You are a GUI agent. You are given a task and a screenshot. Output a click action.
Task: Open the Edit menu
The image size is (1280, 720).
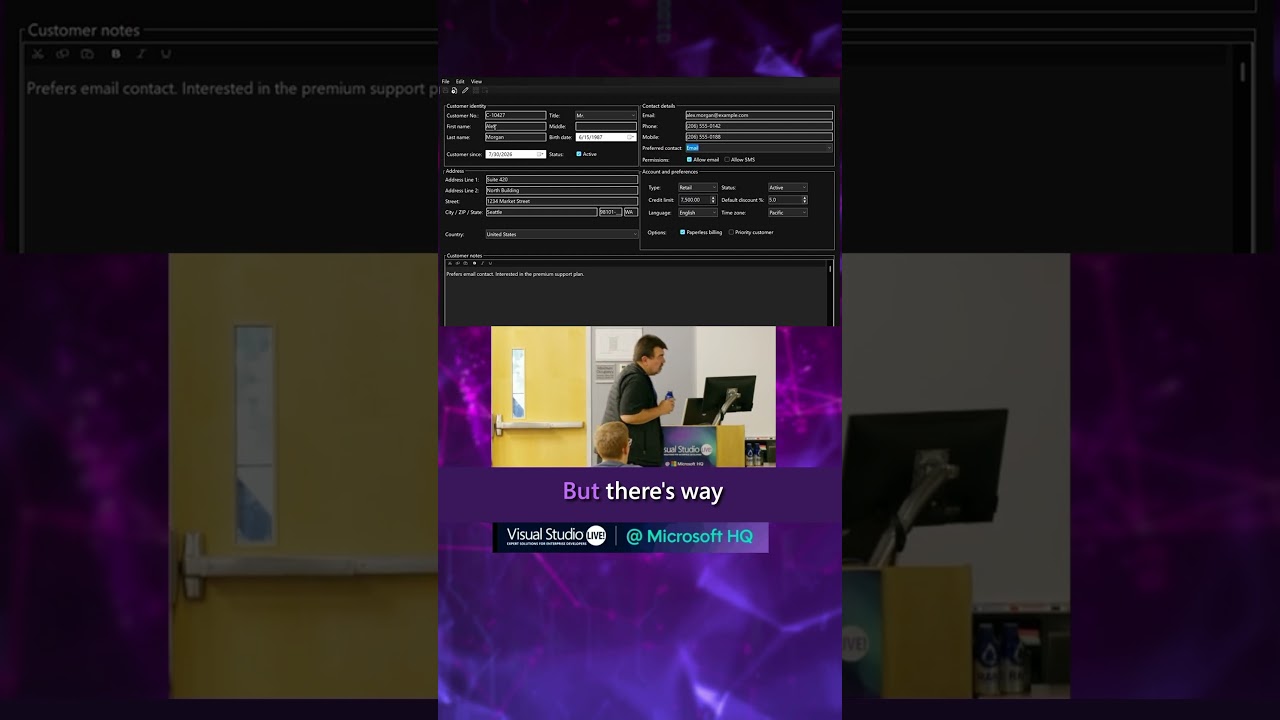460,81
